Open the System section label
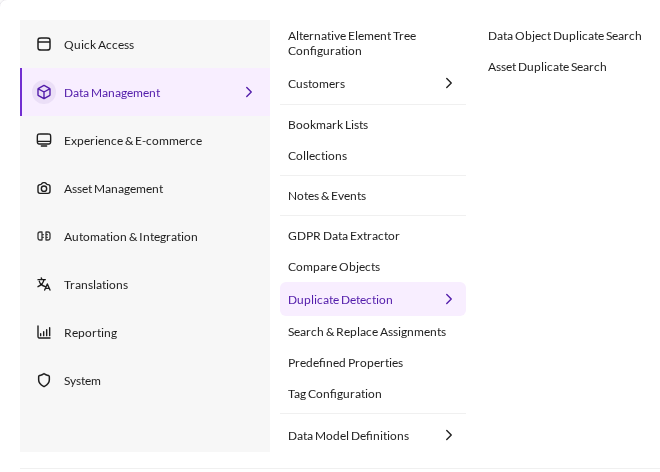660x472 pixels. tap(82, 381)
